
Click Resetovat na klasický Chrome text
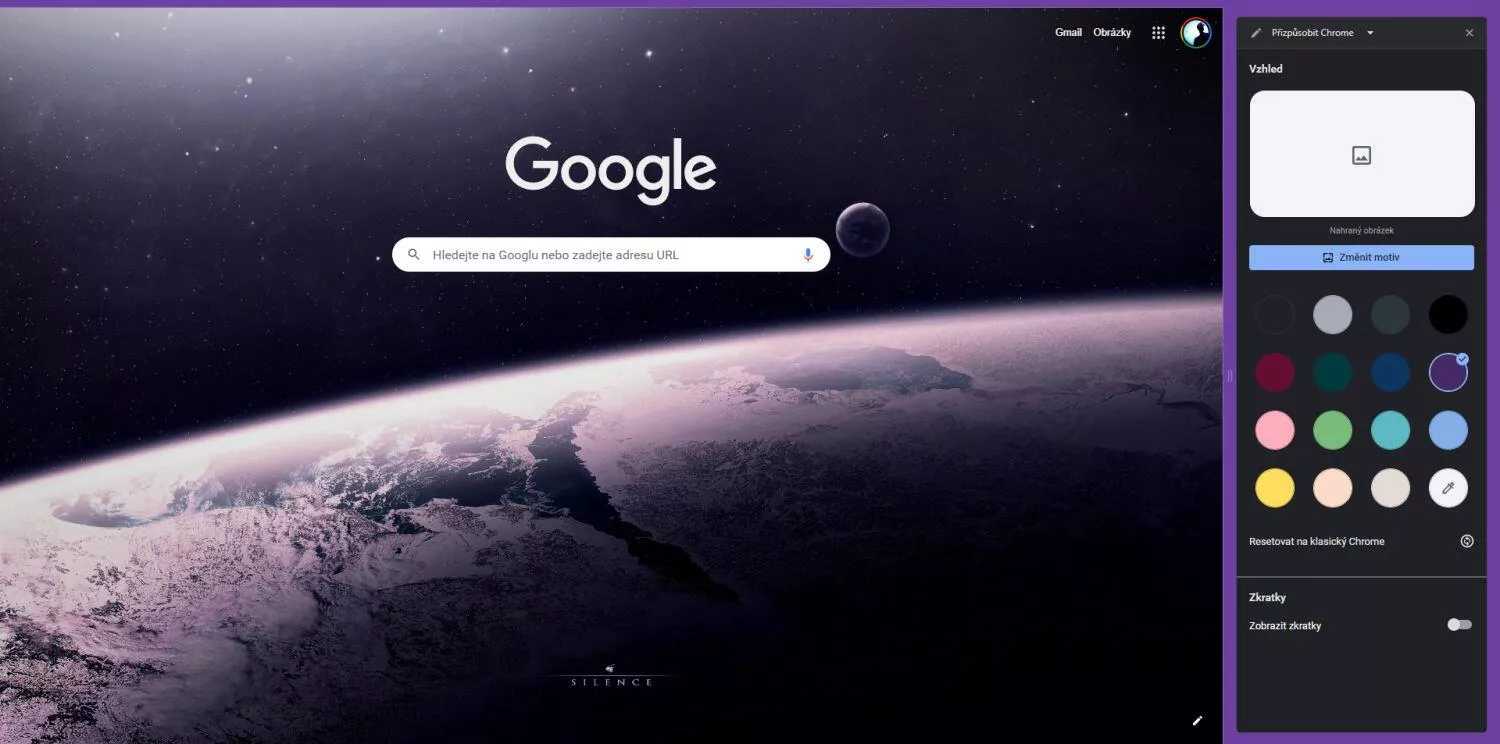point(1316,541)
